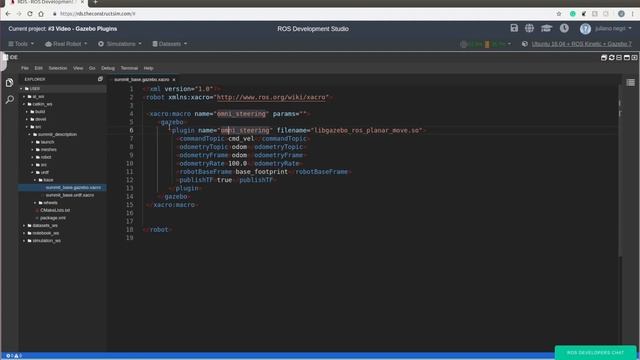Open the Terminal menu
Screen dimensions: 640x360
[129, 68]
